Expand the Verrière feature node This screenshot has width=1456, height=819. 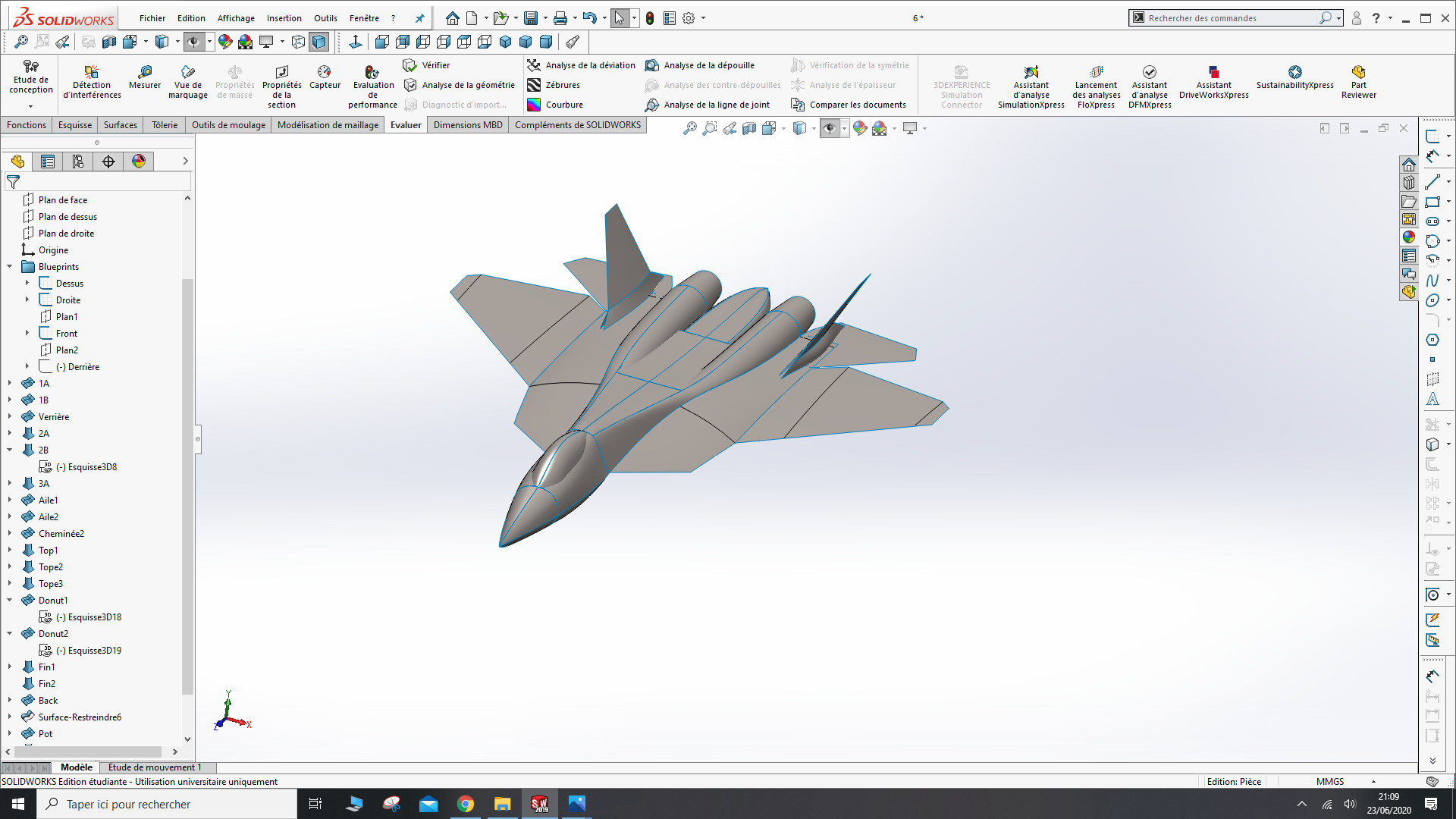(x=10, y=416)
